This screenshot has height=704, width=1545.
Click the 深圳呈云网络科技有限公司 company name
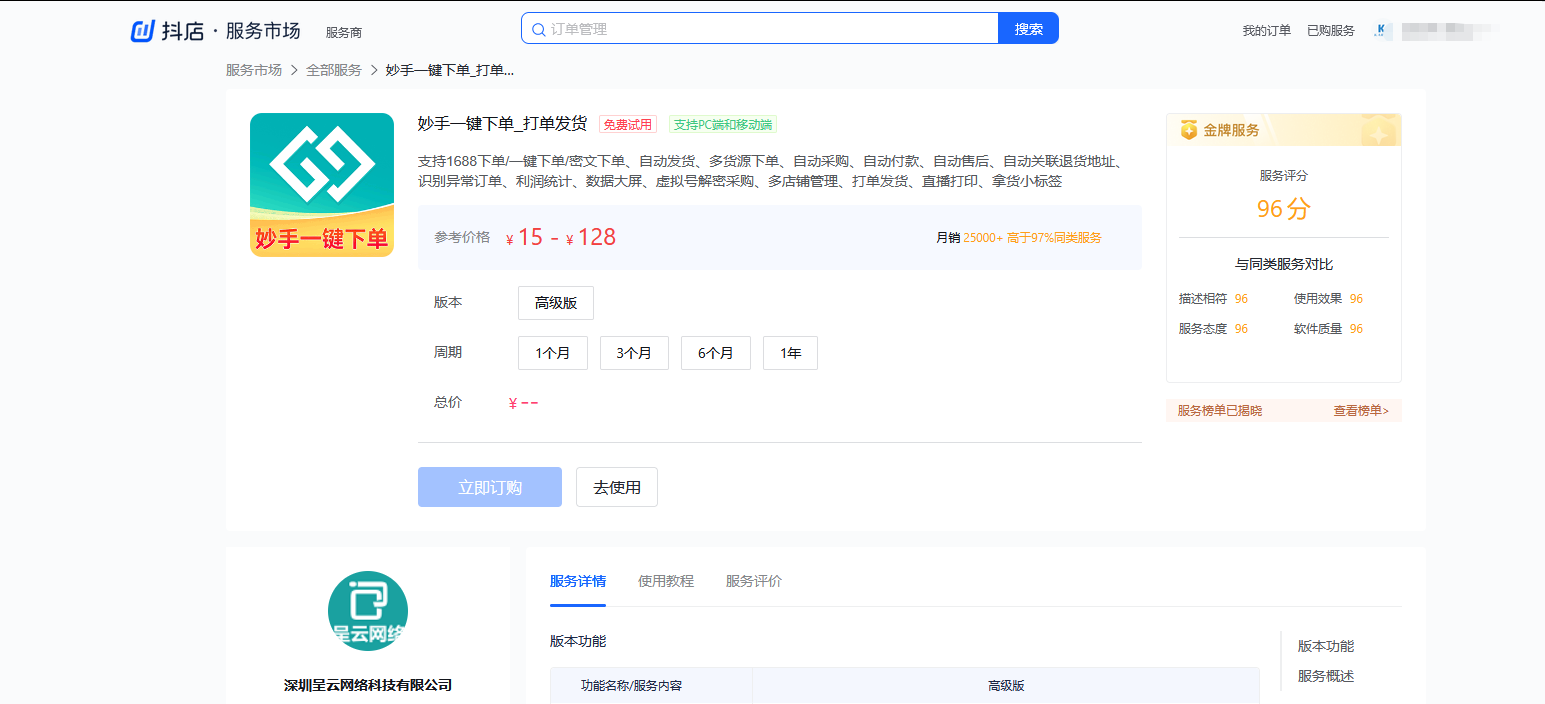pos(368,685)
